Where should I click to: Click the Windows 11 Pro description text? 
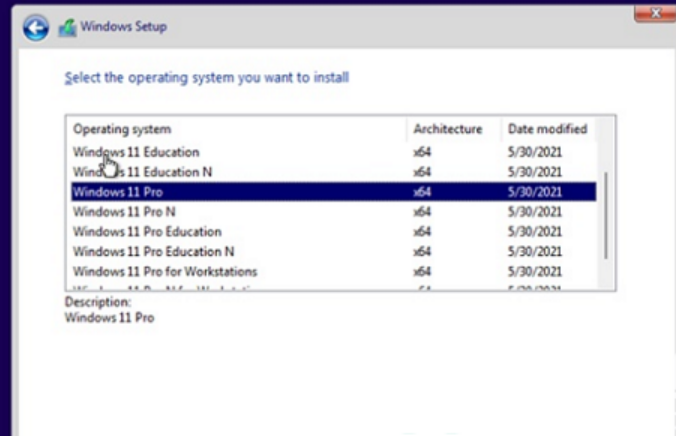[x=109, y=318]
